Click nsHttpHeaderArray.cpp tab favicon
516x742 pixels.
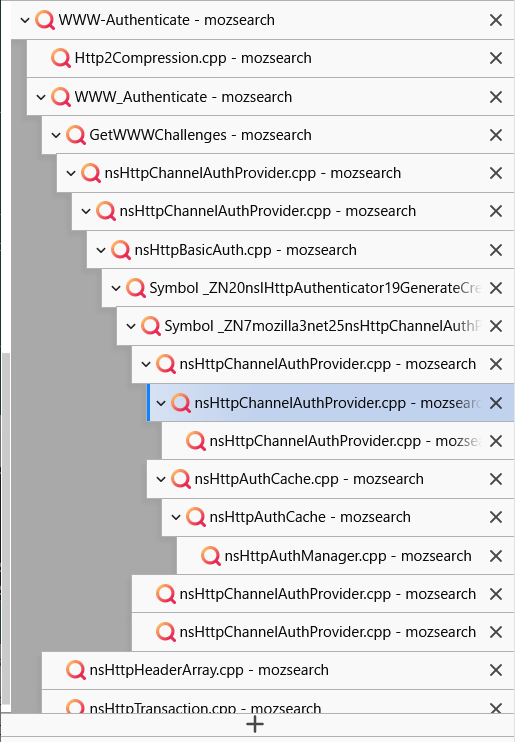pyautogui.click(x=76, y=671)
